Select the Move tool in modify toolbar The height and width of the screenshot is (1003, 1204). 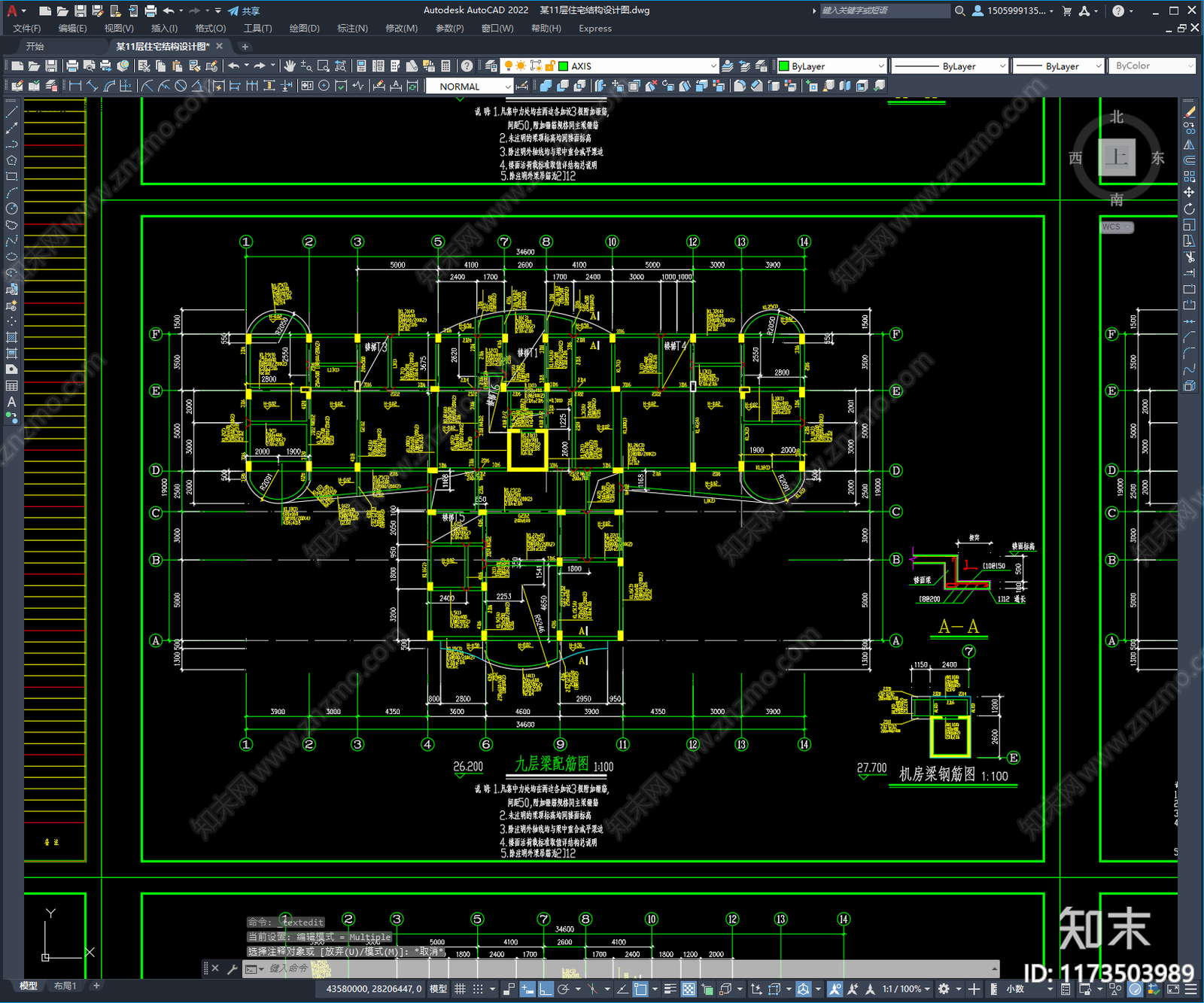pos(1189,193)
